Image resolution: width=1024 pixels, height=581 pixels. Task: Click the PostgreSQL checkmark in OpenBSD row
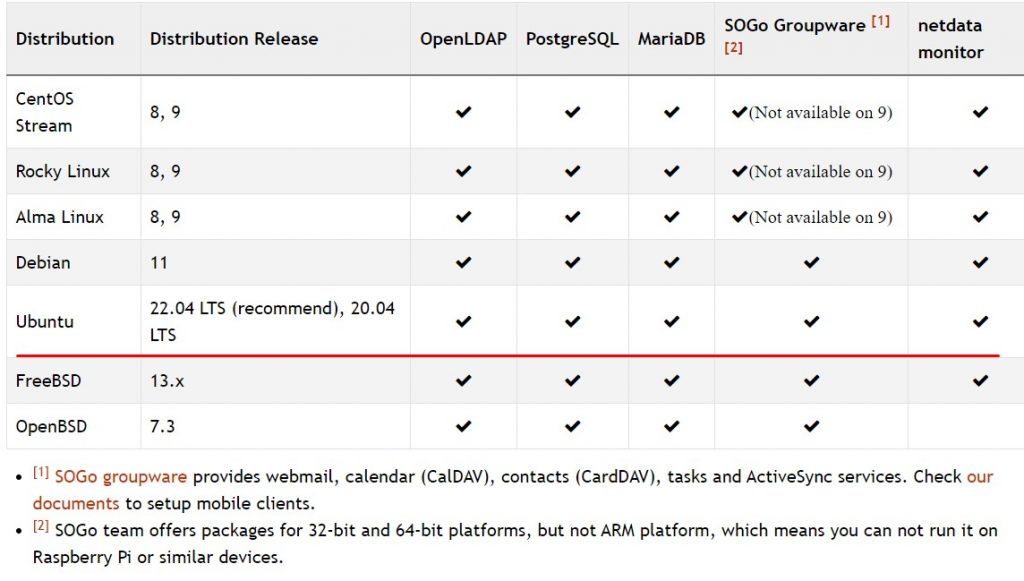[573, 426]
